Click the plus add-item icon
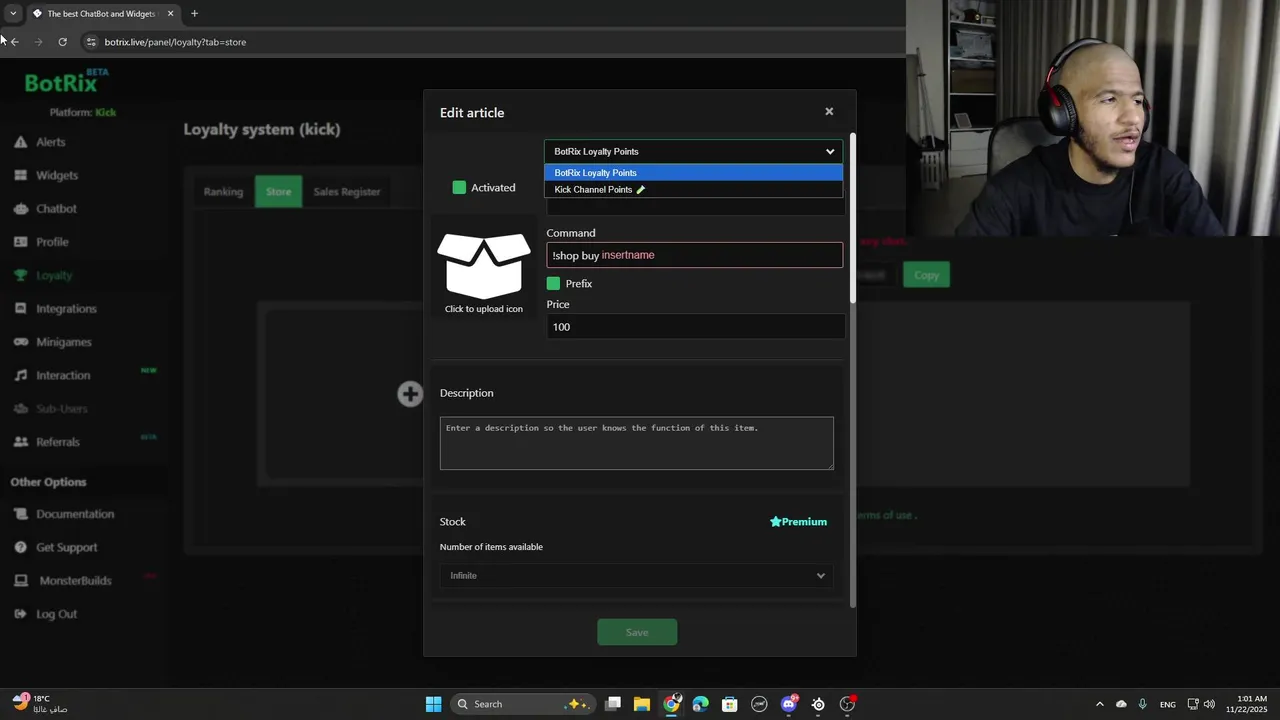1280x720 pixels. tap(410, 393)
